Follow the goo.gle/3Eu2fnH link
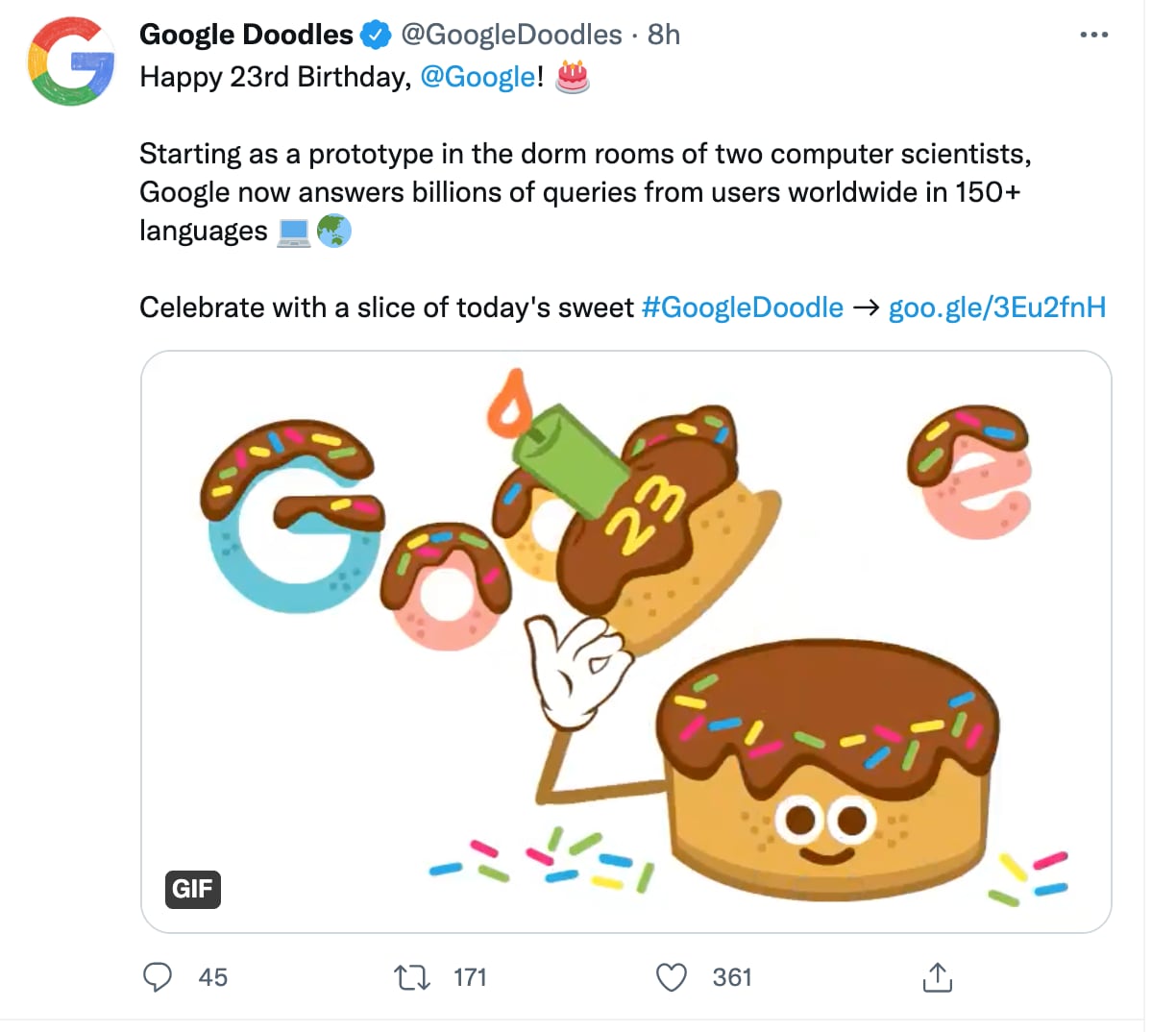 [996, 307]
